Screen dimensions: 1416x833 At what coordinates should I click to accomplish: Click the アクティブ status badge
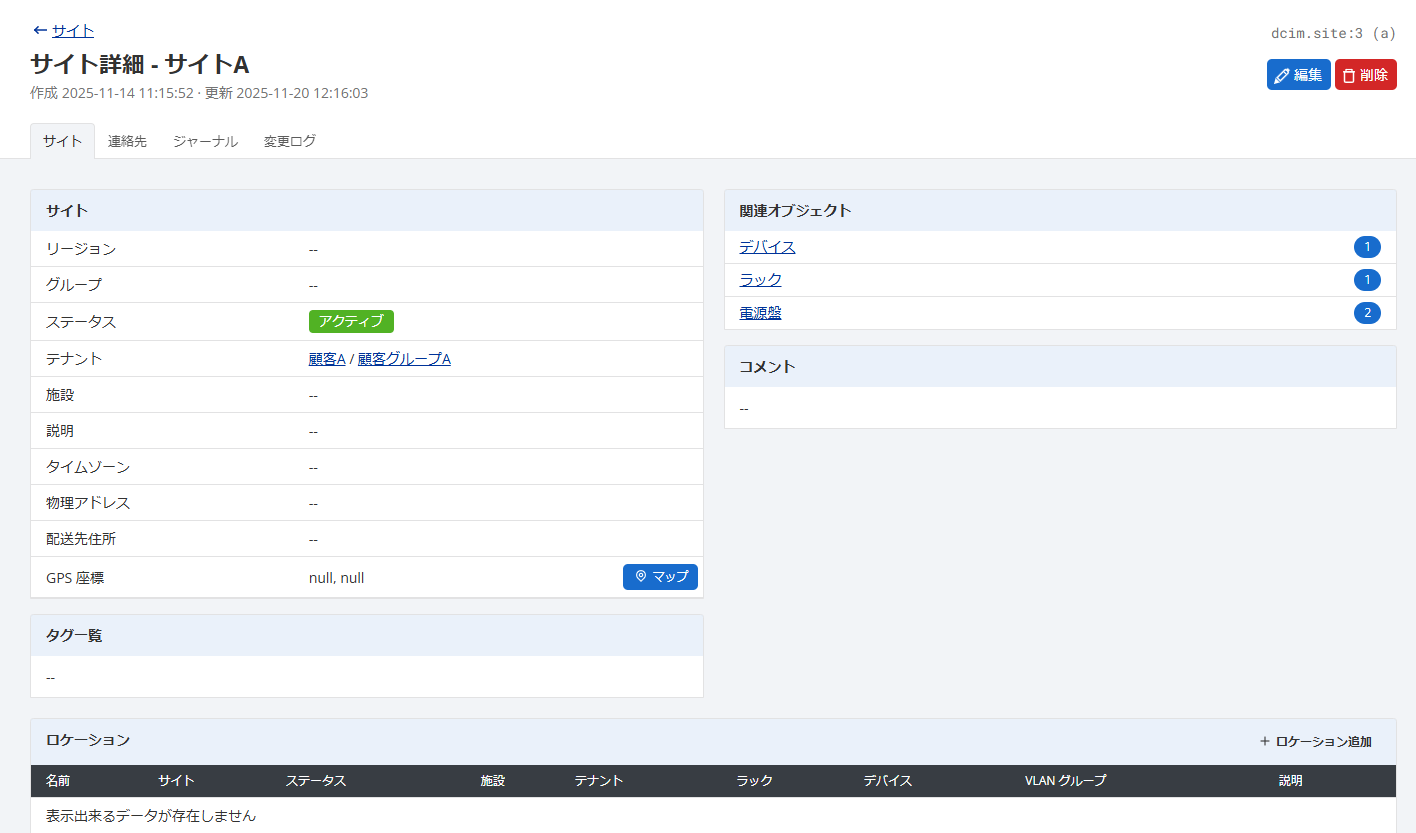point(350,321)
